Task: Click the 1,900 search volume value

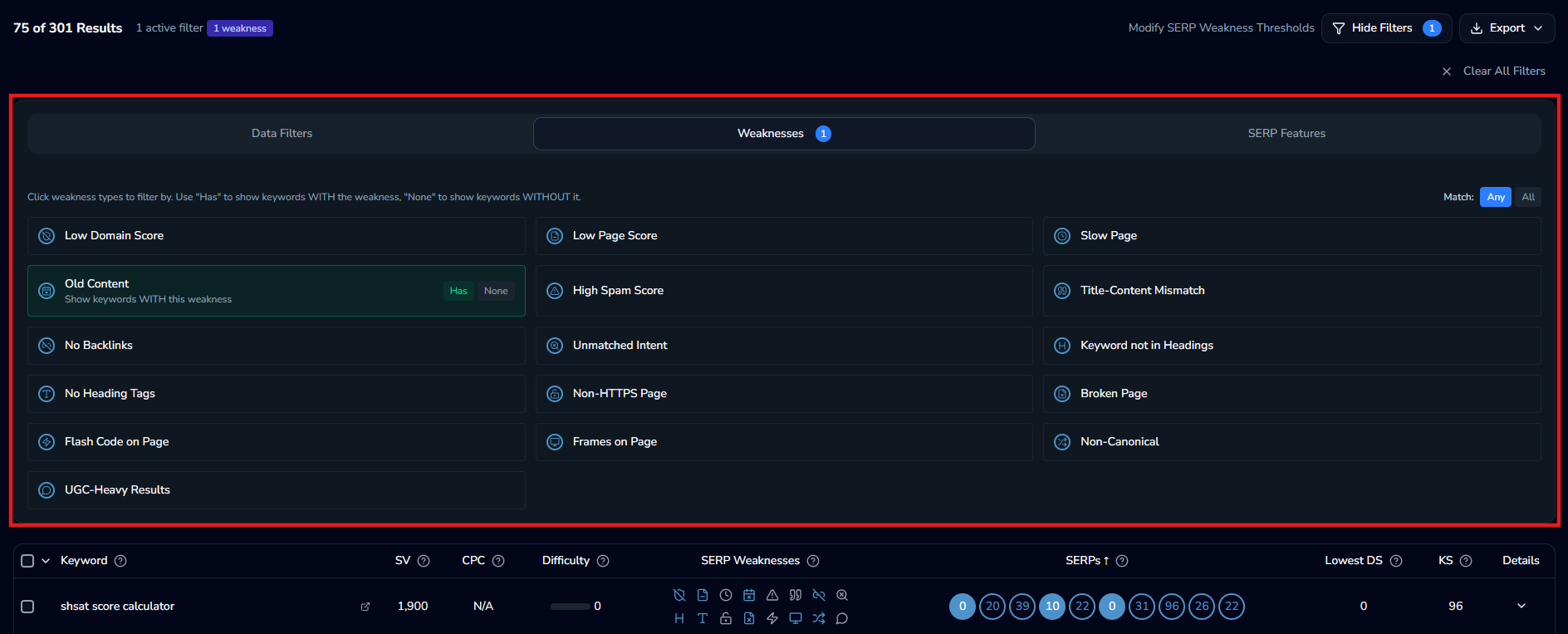Action: coord(413,607)
